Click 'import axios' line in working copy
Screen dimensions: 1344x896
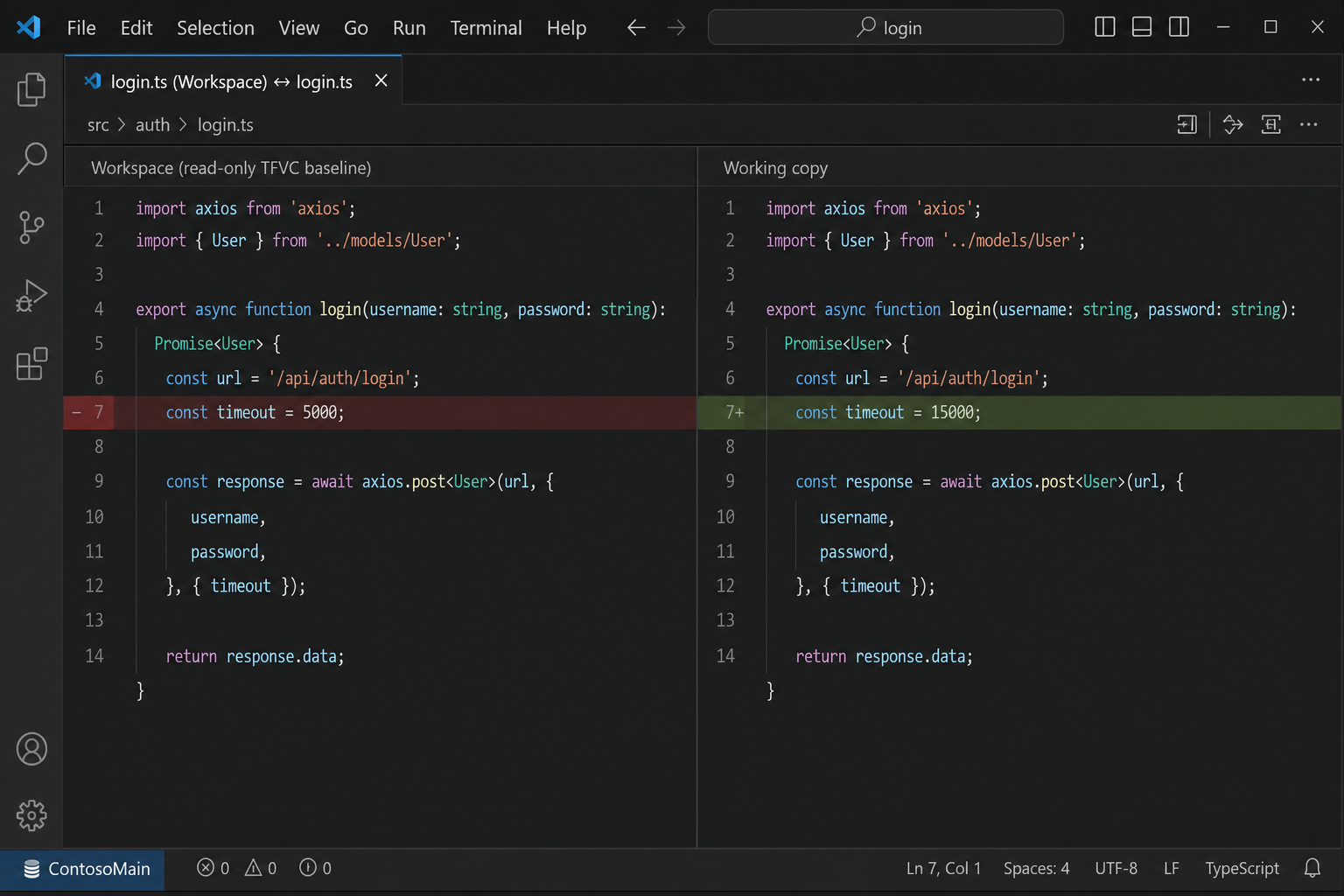pyautogui.click(x=873, y=208)
